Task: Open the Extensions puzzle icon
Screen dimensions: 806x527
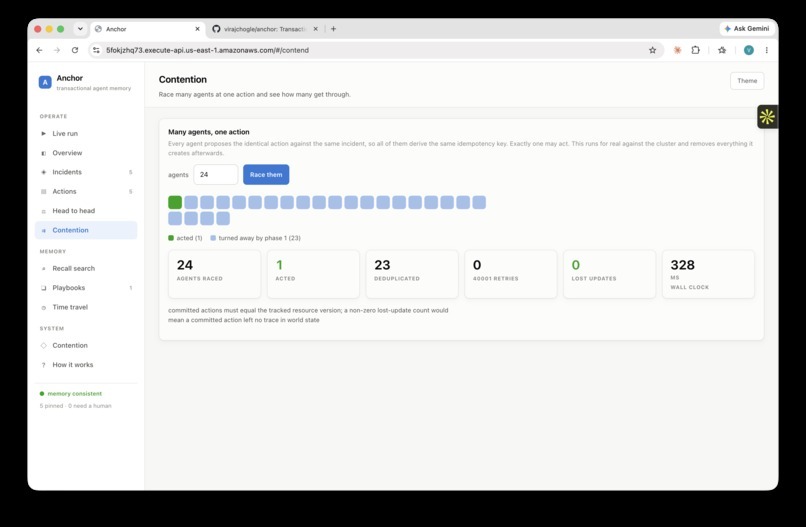Action: pos(695,50)
